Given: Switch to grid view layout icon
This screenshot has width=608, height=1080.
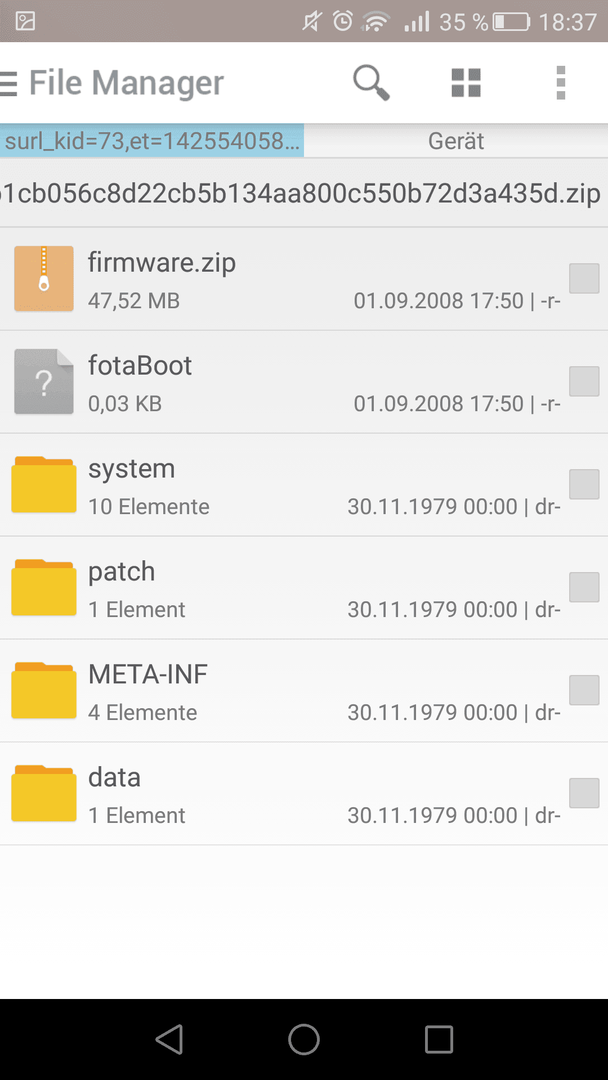Looking at the screenshot, I should tap(466, 83).
